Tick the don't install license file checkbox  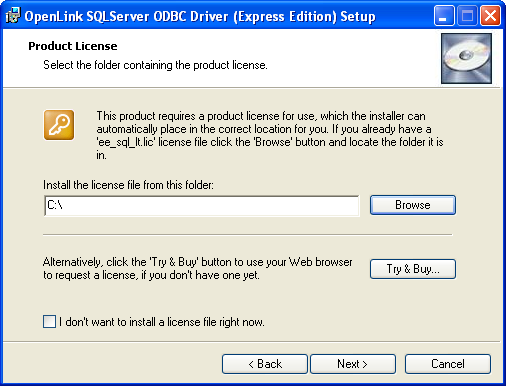pos(49,322)
